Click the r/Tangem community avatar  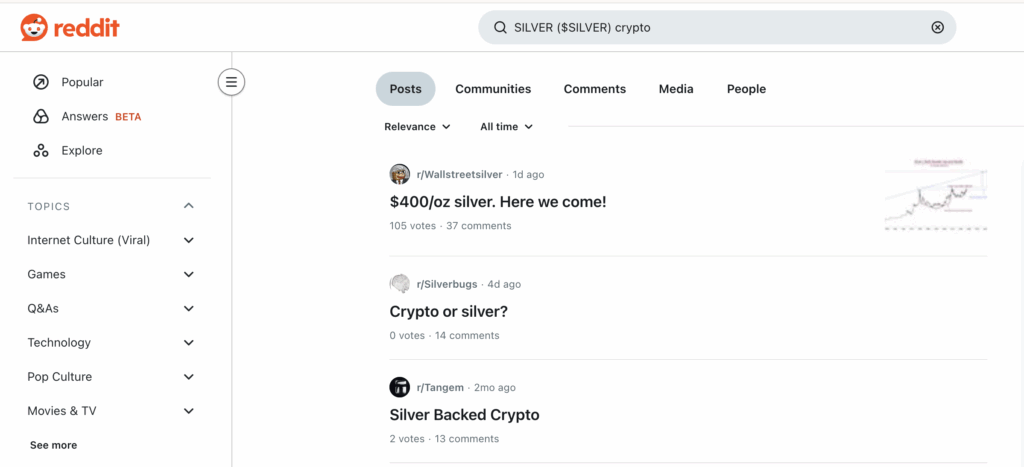(x=400, y=387)
